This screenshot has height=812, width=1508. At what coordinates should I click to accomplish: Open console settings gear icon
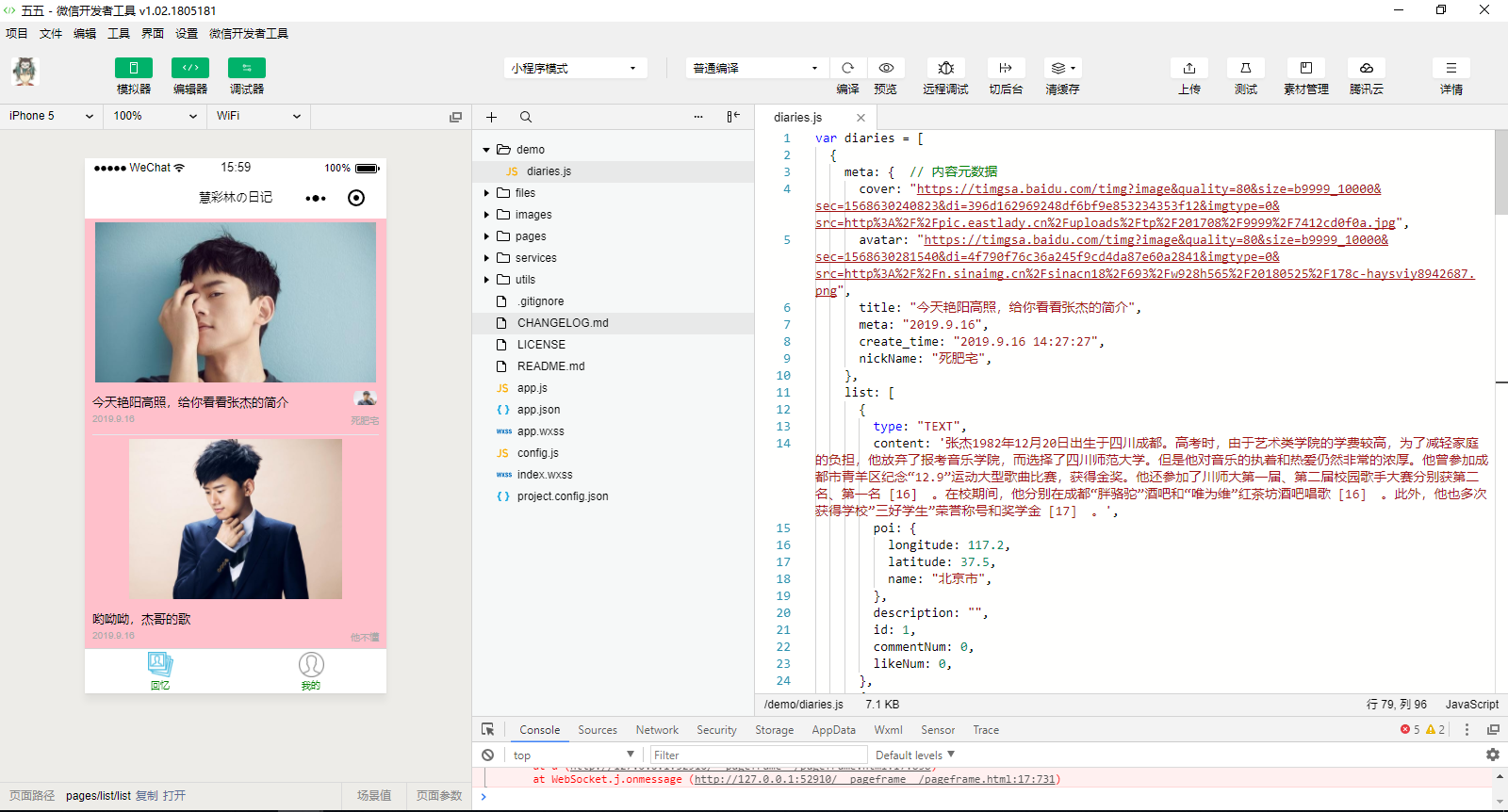[1493, 755]
